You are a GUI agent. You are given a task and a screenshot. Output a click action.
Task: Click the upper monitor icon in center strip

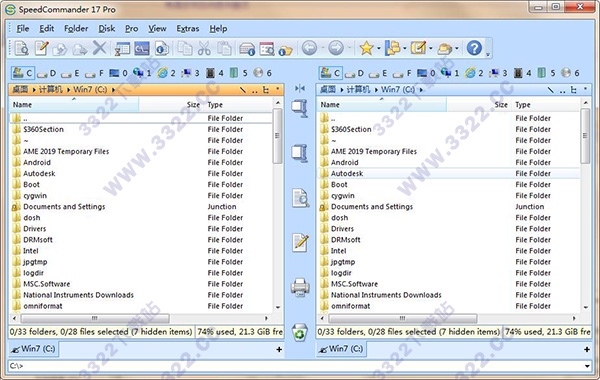(x=300, y=108)
